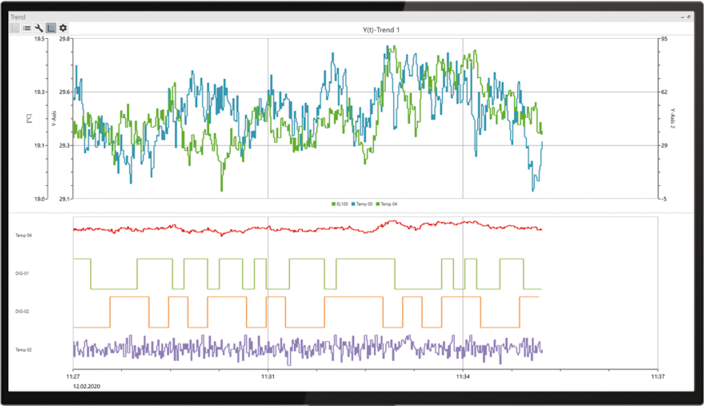The image size is (704, 406).
Task: Click the 11:34 time axis marker
Action: tap(462, 377)
